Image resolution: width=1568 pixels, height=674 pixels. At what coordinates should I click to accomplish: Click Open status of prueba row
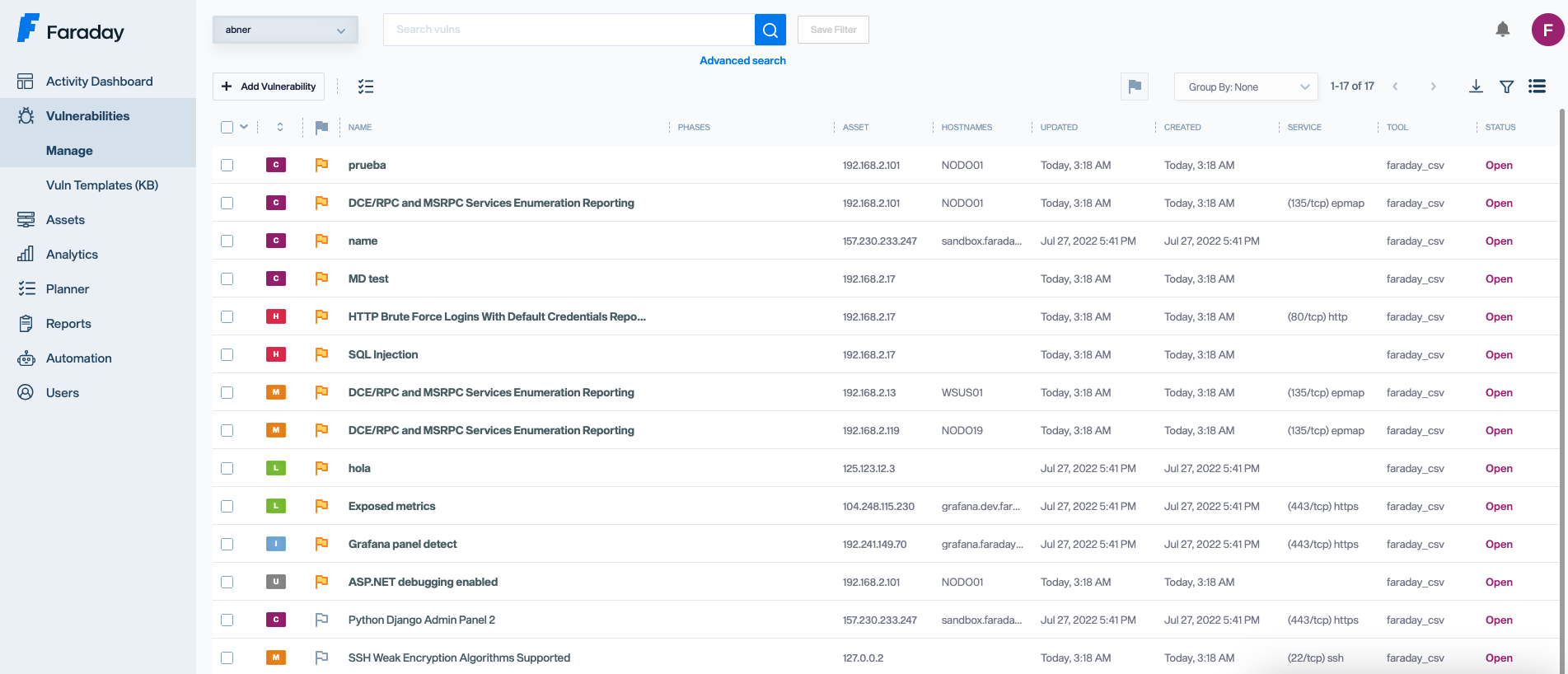click(1499, 165)
